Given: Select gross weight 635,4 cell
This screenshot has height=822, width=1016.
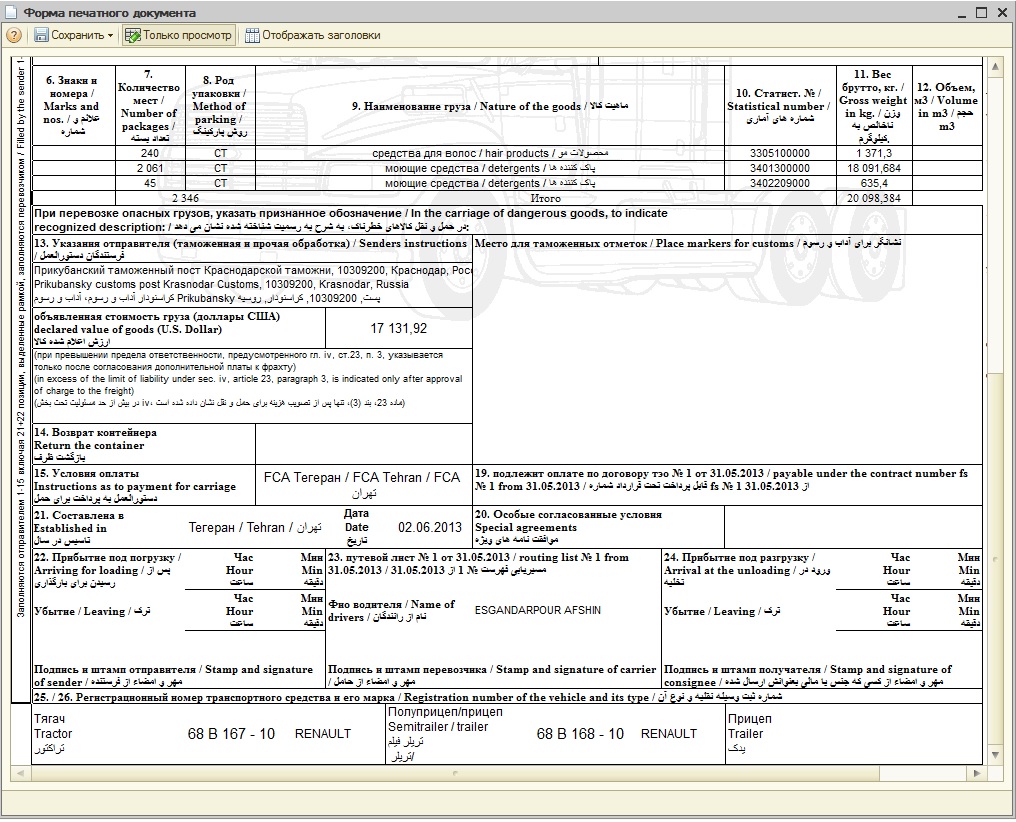Looking at the screenshot, I should coord(874,183).
